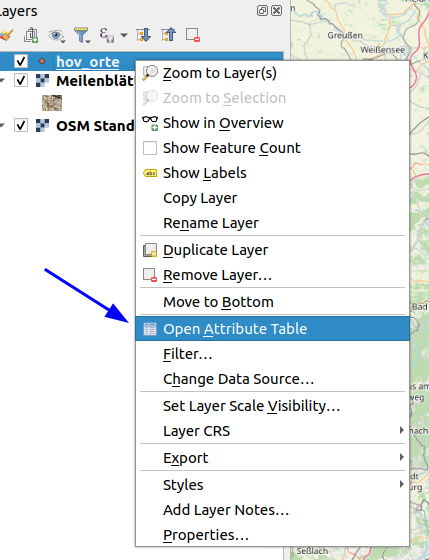
Task: Expand the Export submenu
Action: point(272,458)
